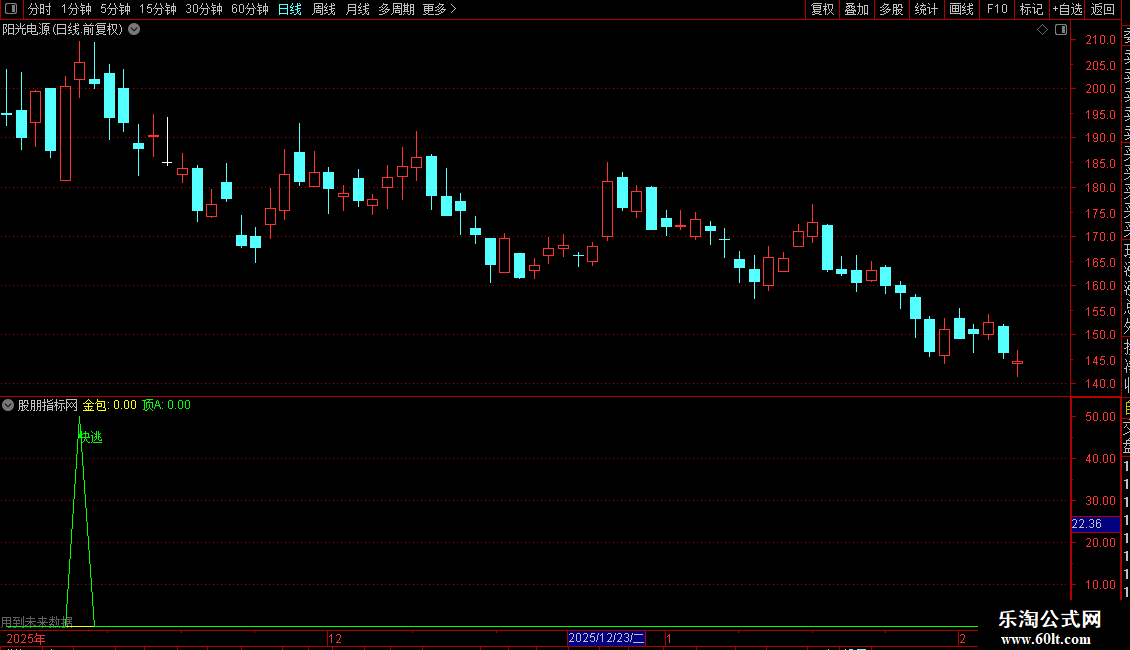Click the 2025年 label on time axis
The width and height of the screenshot is (1130, 650).
point(26,638)
